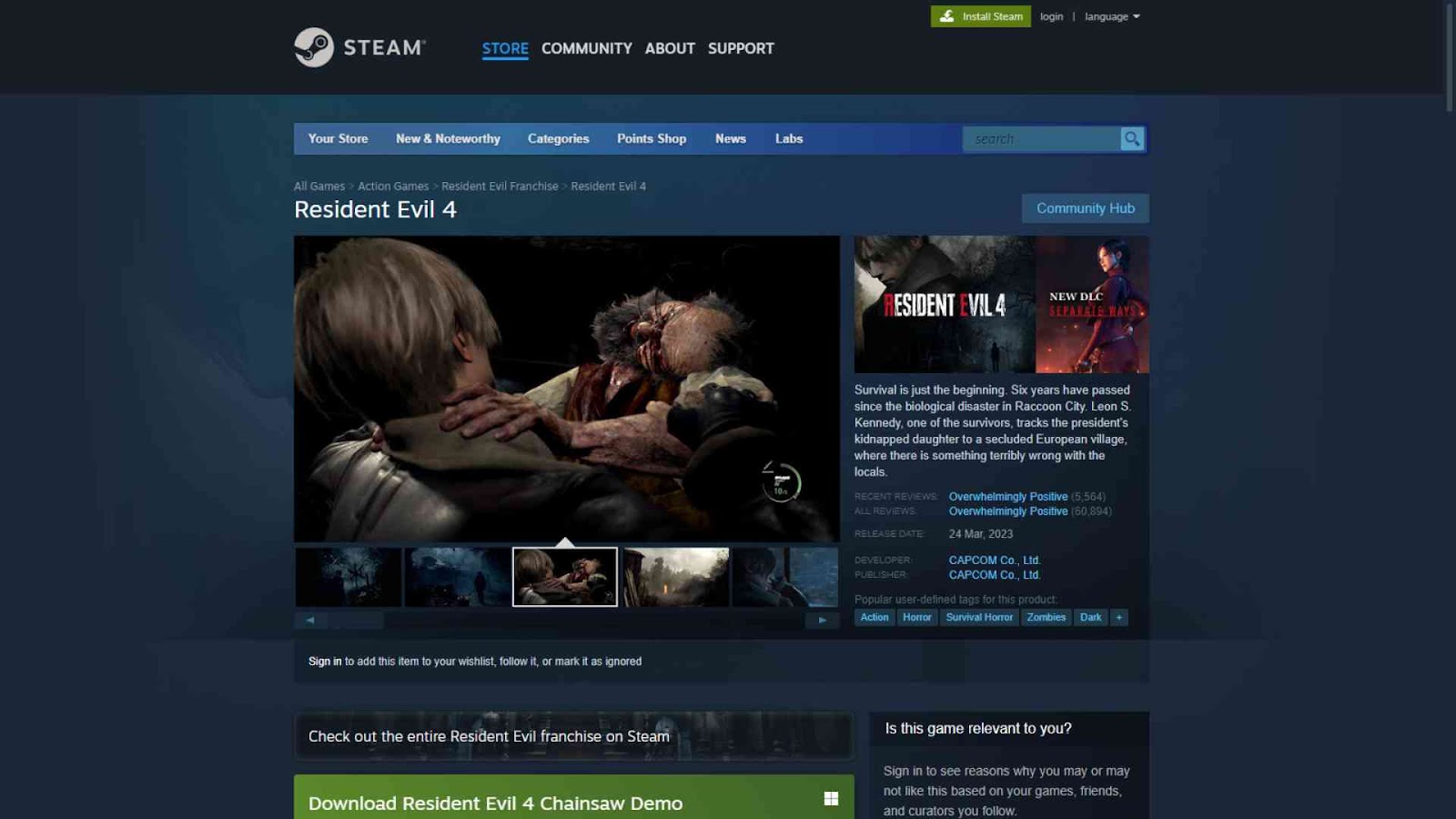Open the Your Store tab
Screen dimensions: 1456x819
click(x=338, y=138)
